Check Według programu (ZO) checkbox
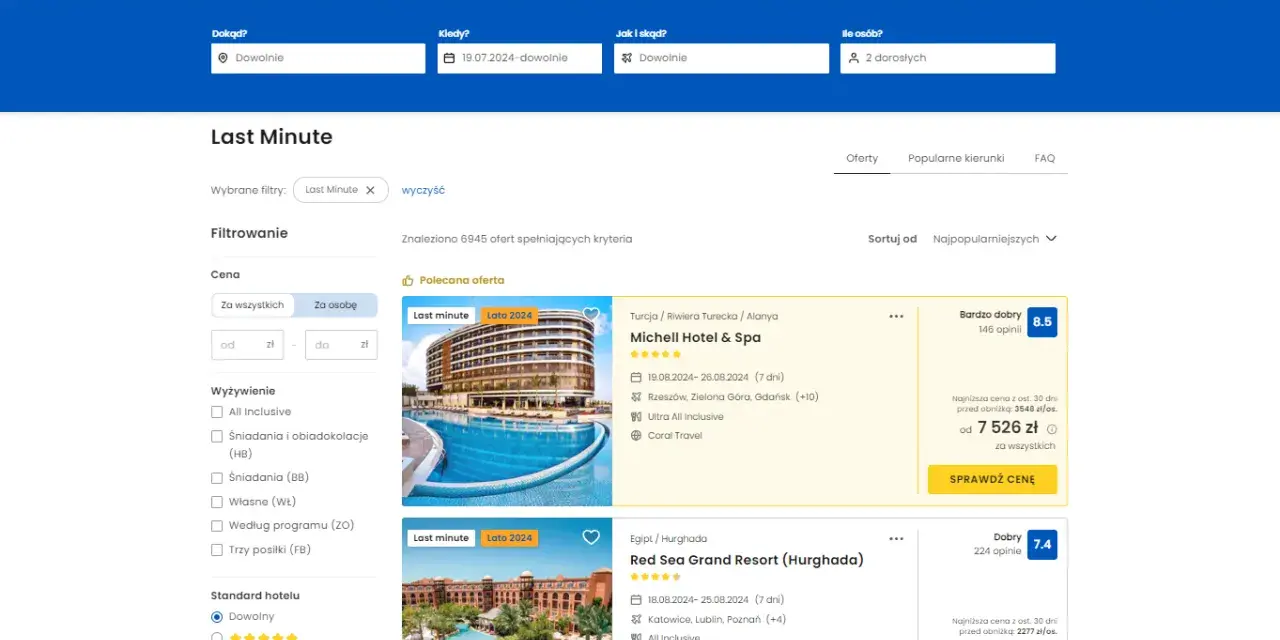Screen dimensions: 1280x640 click(x=217, y=526)
